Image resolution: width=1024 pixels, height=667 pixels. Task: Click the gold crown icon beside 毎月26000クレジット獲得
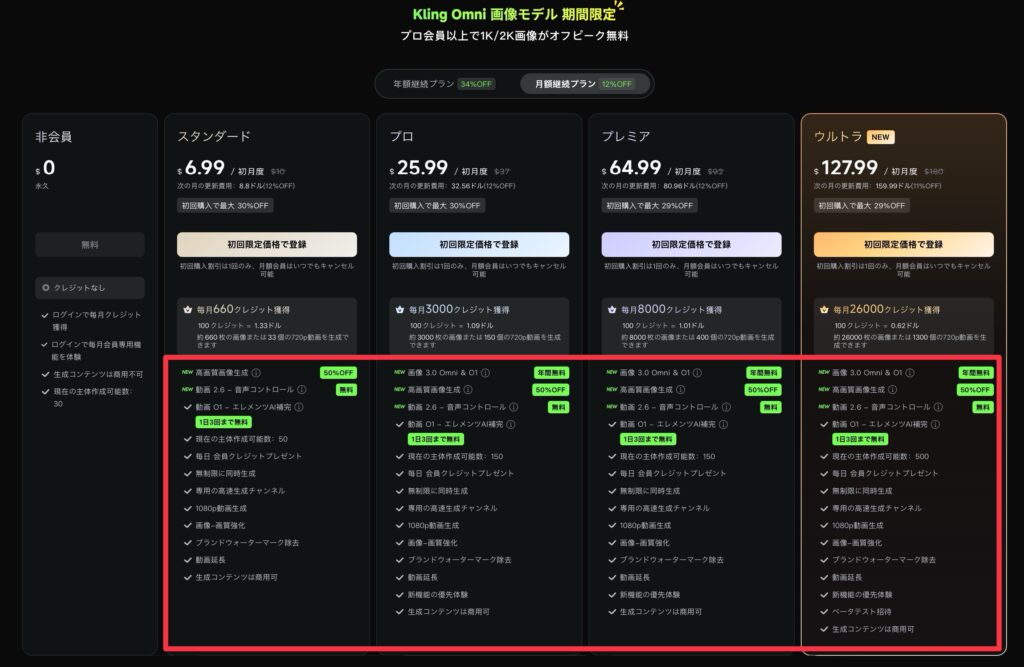(823, 310)
